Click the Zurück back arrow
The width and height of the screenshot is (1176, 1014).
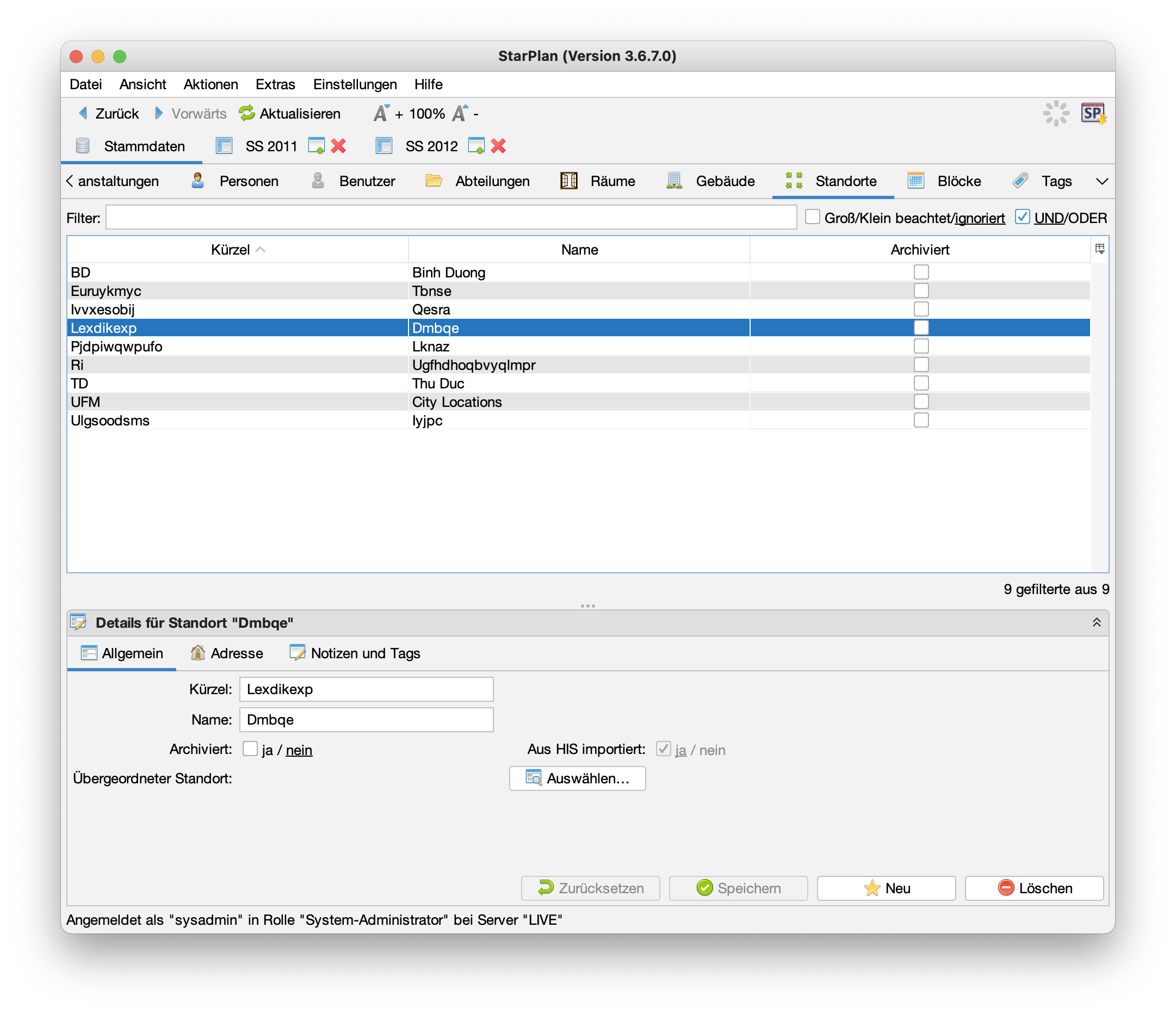pyautogui.click(x=83, y=114)
